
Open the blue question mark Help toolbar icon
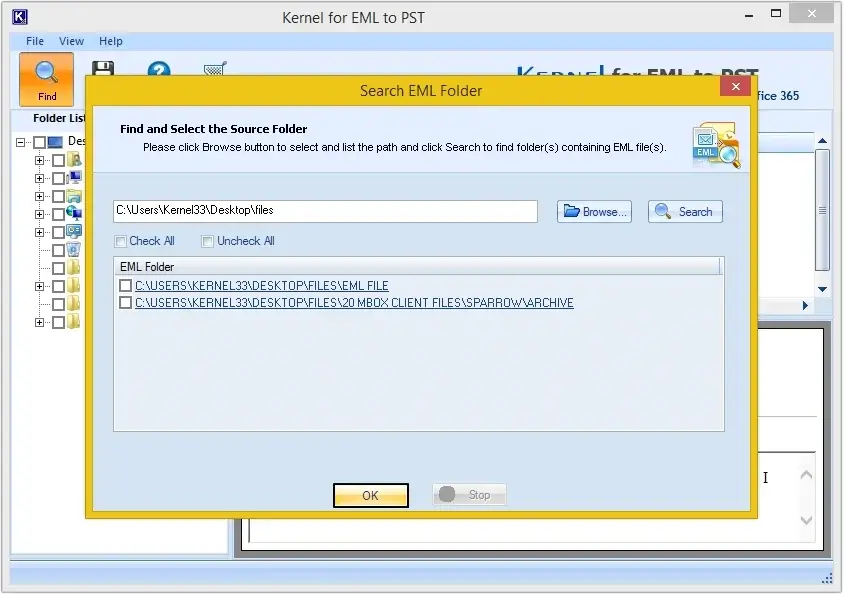click(x=159, y=68)
